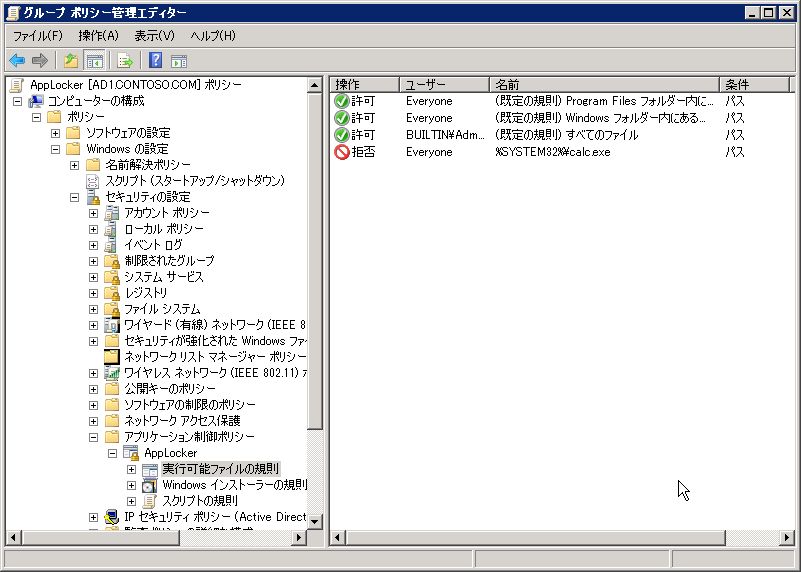Click the red deny icon for calc.exe rule
Viewport: 801px width, 572px height.
click(341, 152)
